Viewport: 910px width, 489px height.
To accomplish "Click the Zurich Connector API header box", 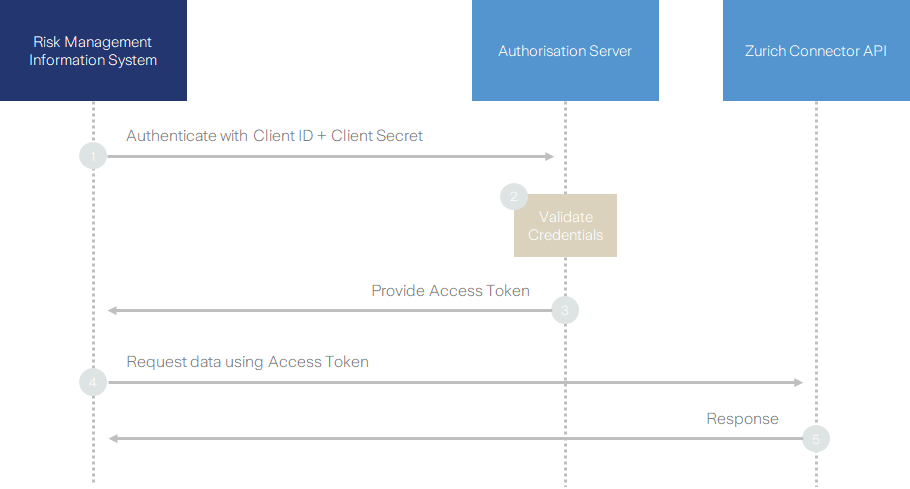I will pyautogui.click(x=816, y=50).
